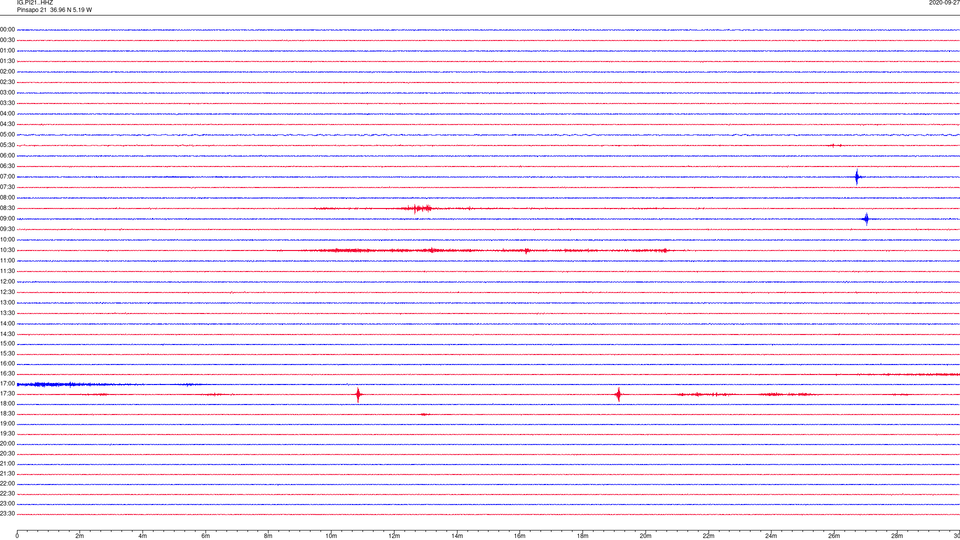Image resolution: width=960 pixels, height=540 pixels.
Task: Click the 16m tick label on the axis
Action: [x=520, y=536]
